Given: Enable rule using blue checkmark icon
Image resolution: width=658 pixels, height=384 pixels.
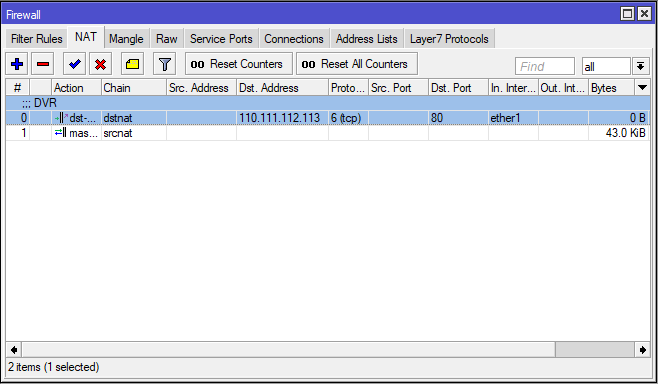Looking at the screenshot, I should coord(75,64).
